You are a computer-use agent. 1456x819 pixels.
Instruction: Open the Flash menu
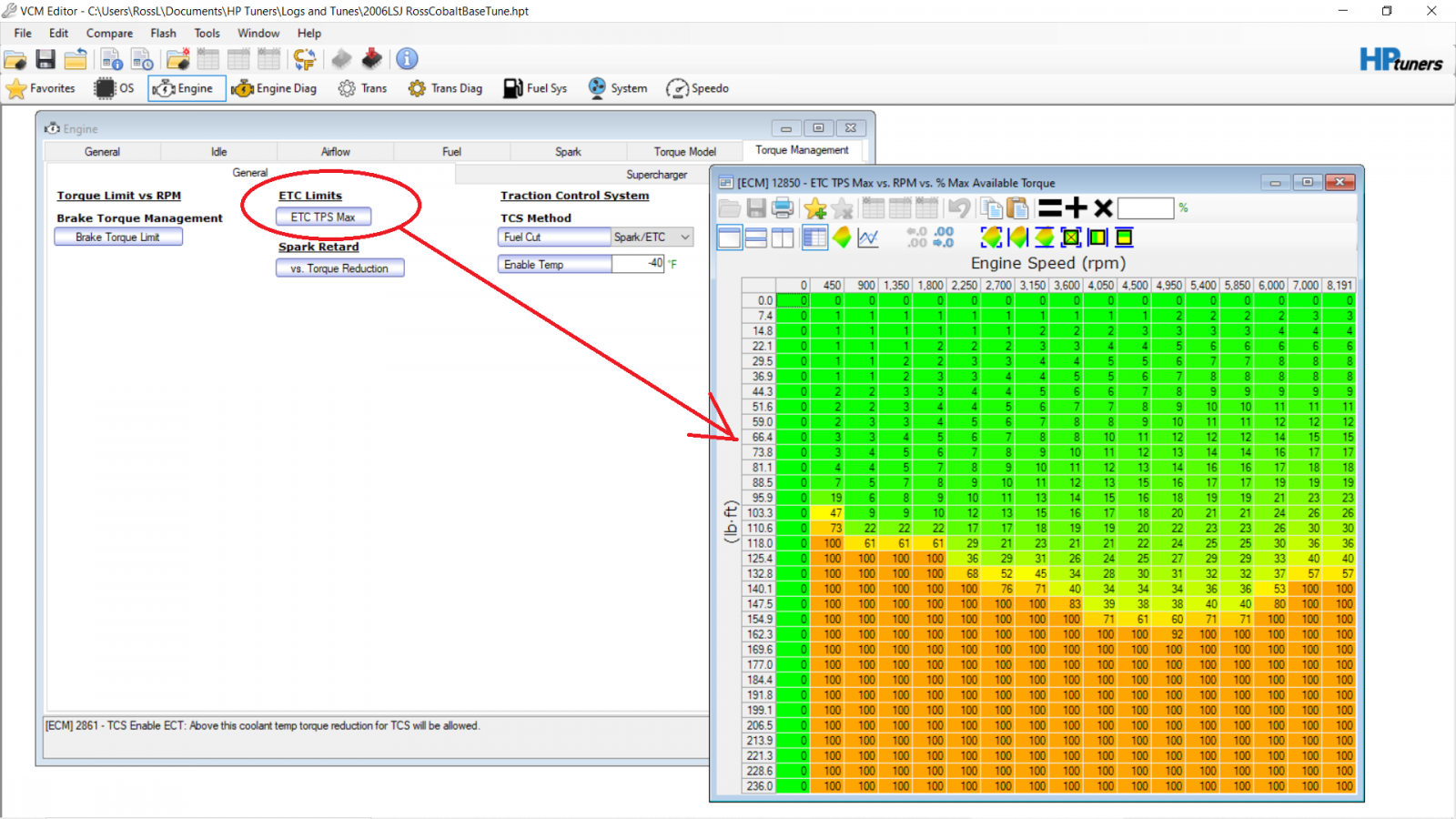point(164,34)
